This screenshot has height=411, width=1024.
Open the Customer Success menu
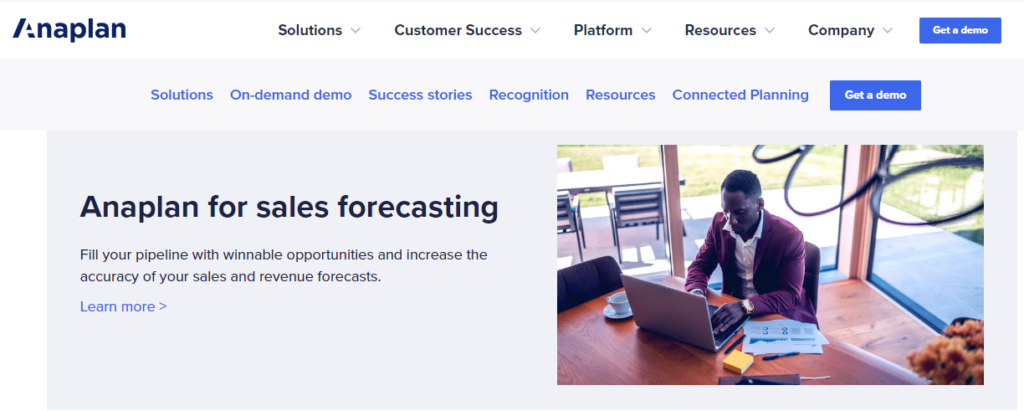(458, 30)
